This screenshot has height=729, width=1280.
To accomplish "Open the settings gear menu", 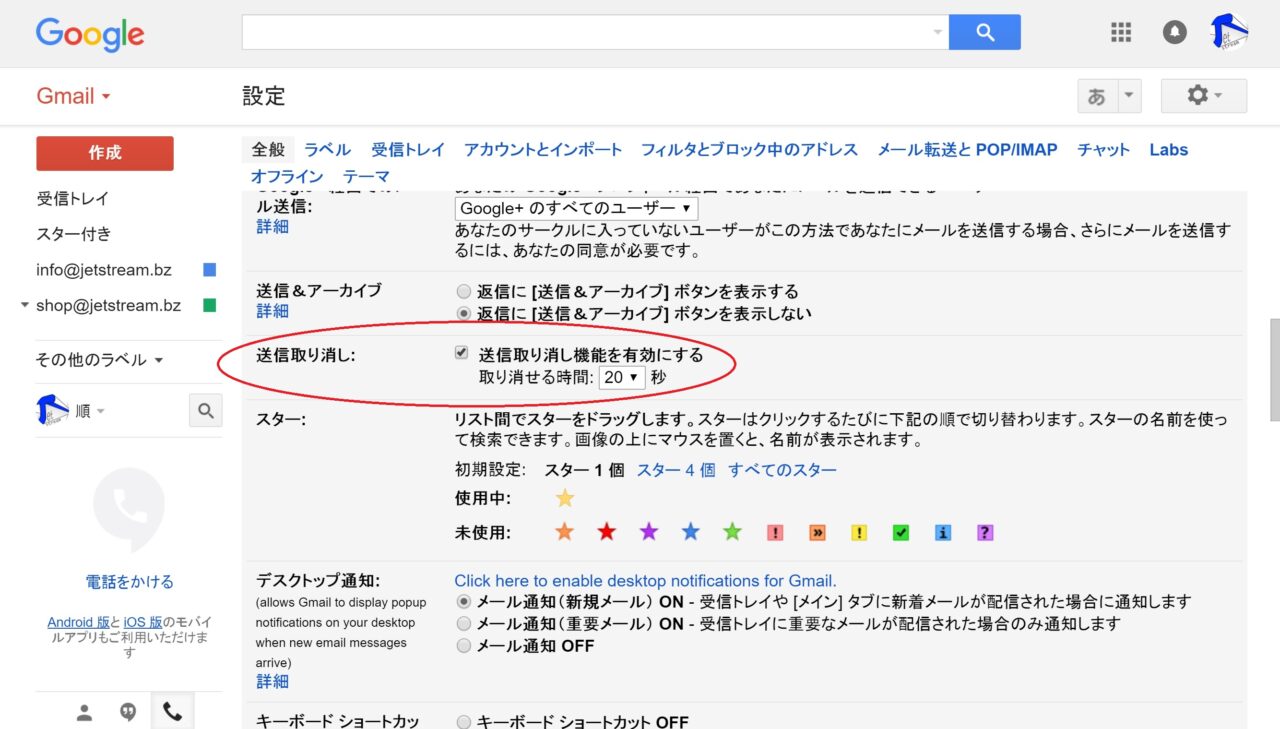I will coord(1203,96).
